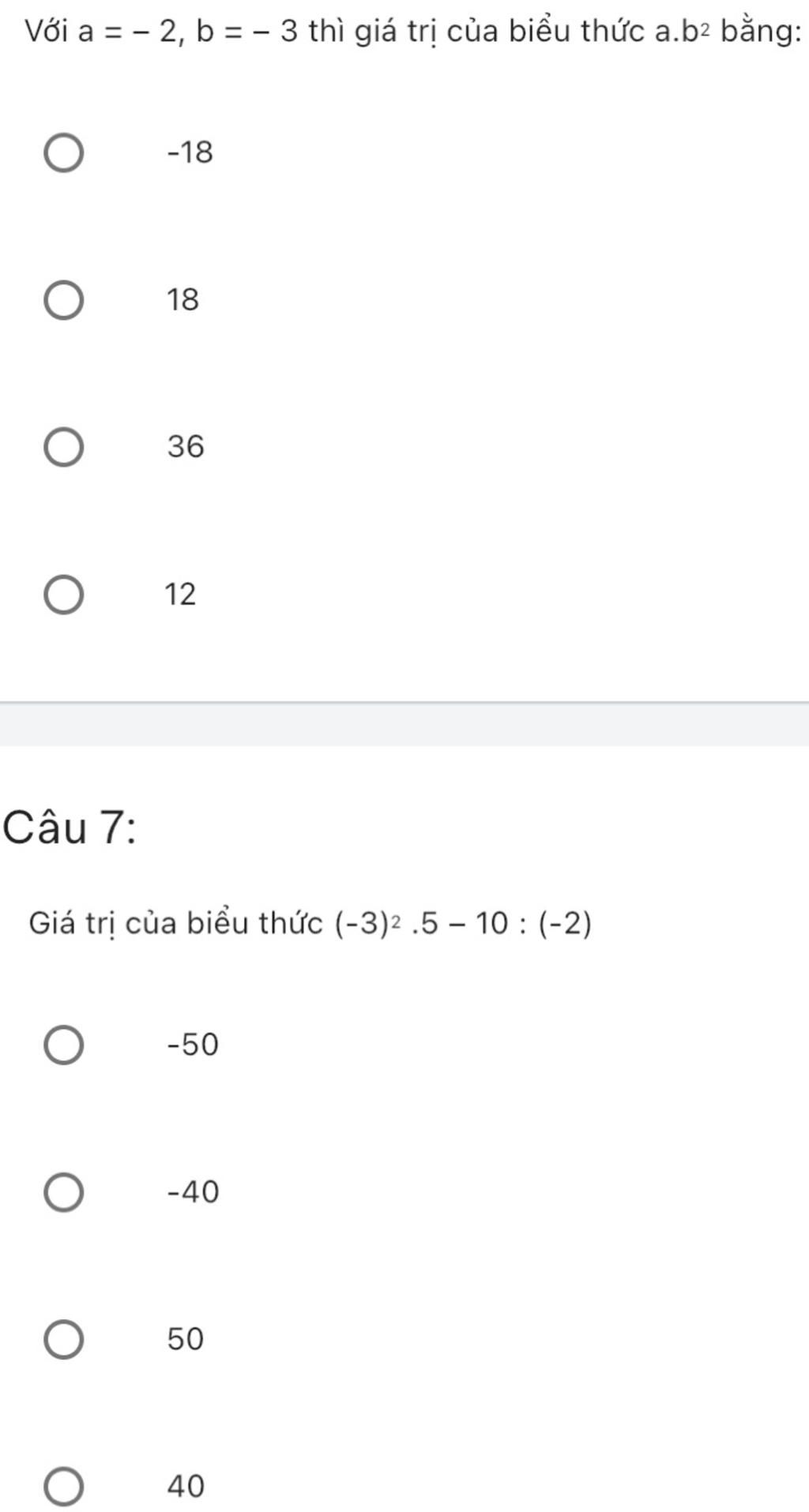Click the answer text 36
Image resolution: width=809 pixels, height=1512 pixels.
coord(186,447)
